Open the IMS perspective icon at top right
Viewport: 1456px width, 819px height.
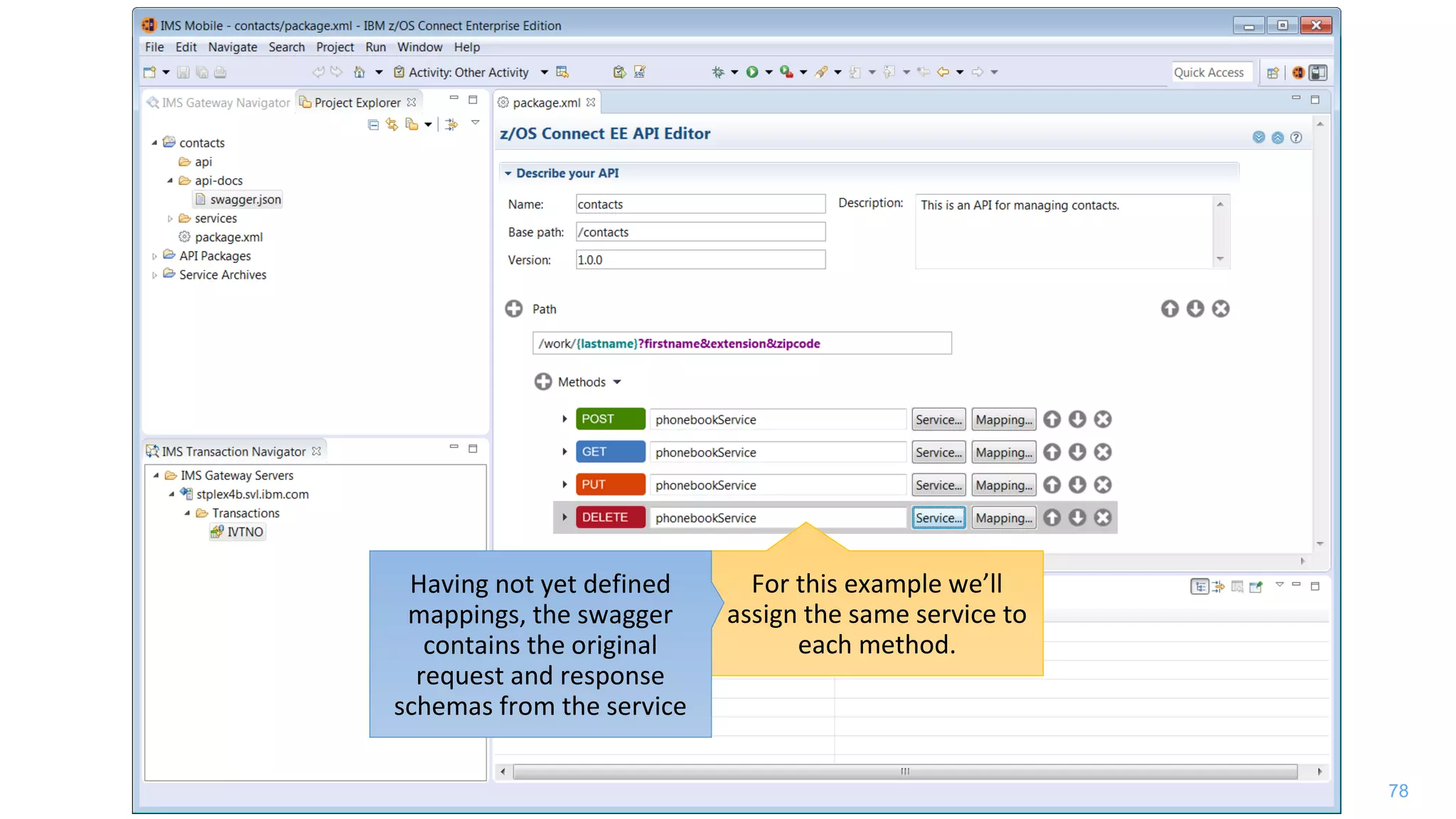coord(1298,73)
